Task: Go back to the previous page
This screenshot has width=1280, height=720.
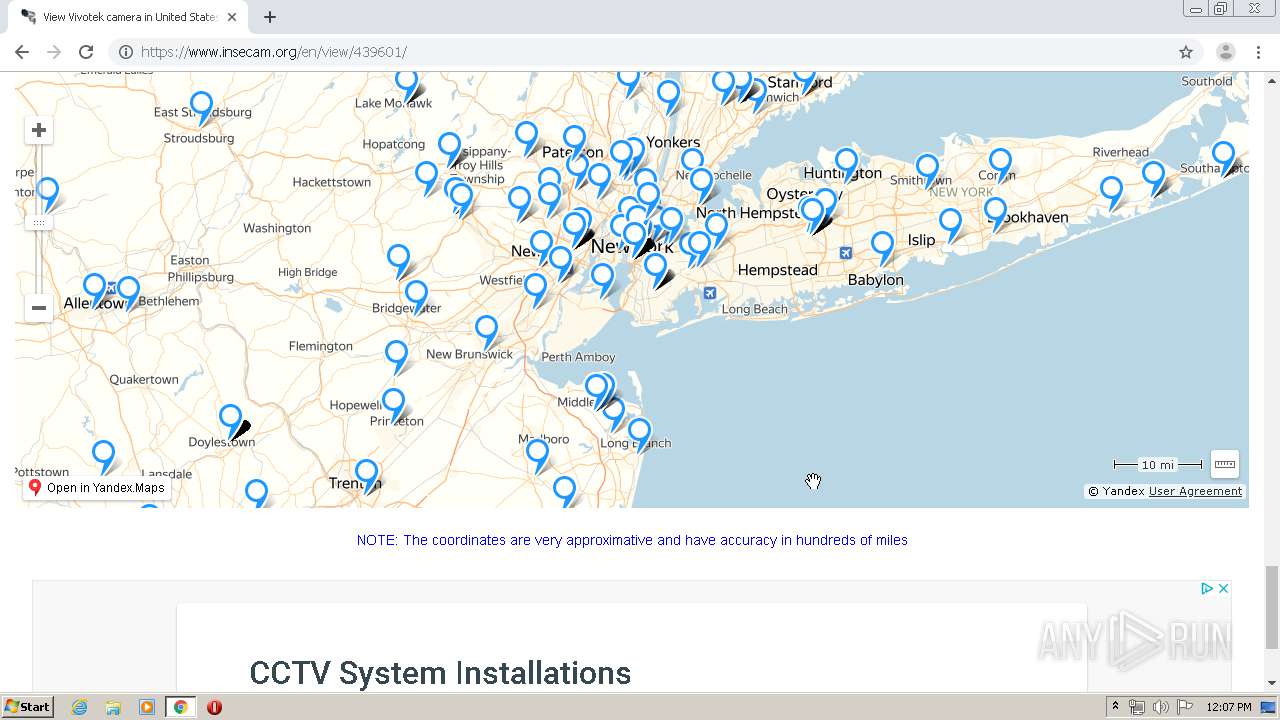Action: [22, 52]
